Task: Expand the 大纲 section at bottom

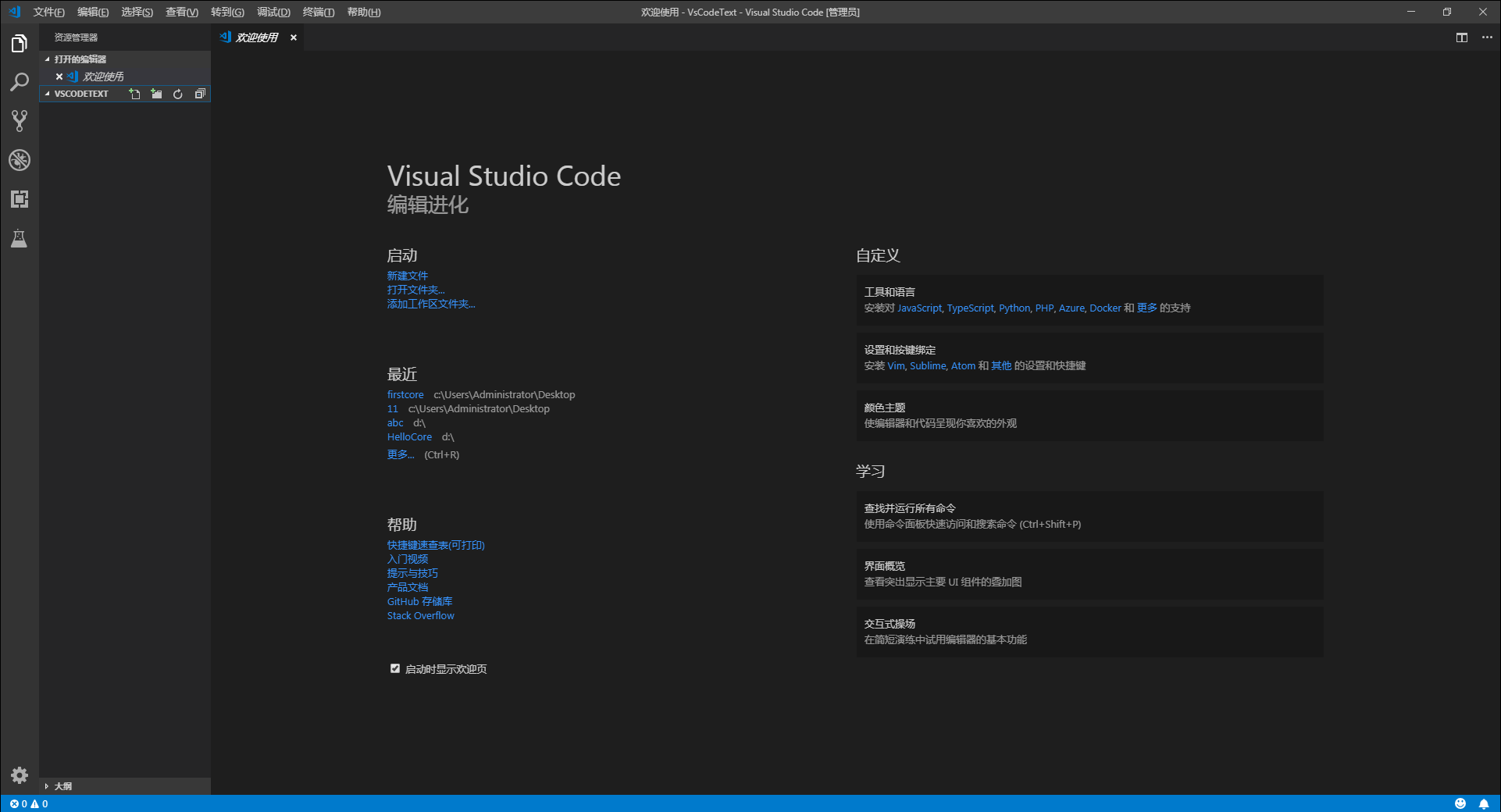Action: 48,786
